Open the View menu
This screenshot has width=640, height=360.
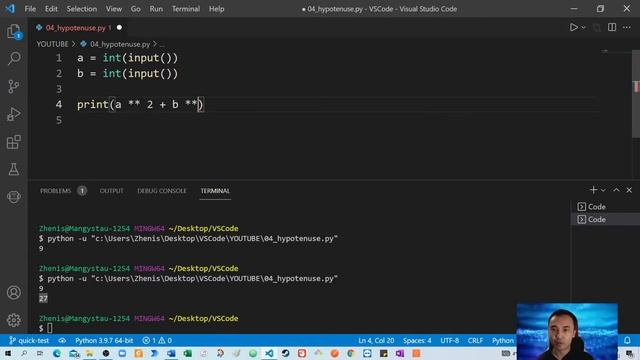pyautogui.click(x=114, y=9)
